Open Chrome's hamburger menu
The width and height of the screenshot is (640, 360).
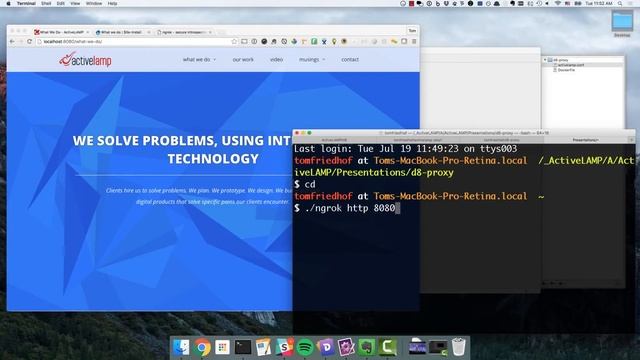click(414, 42)
